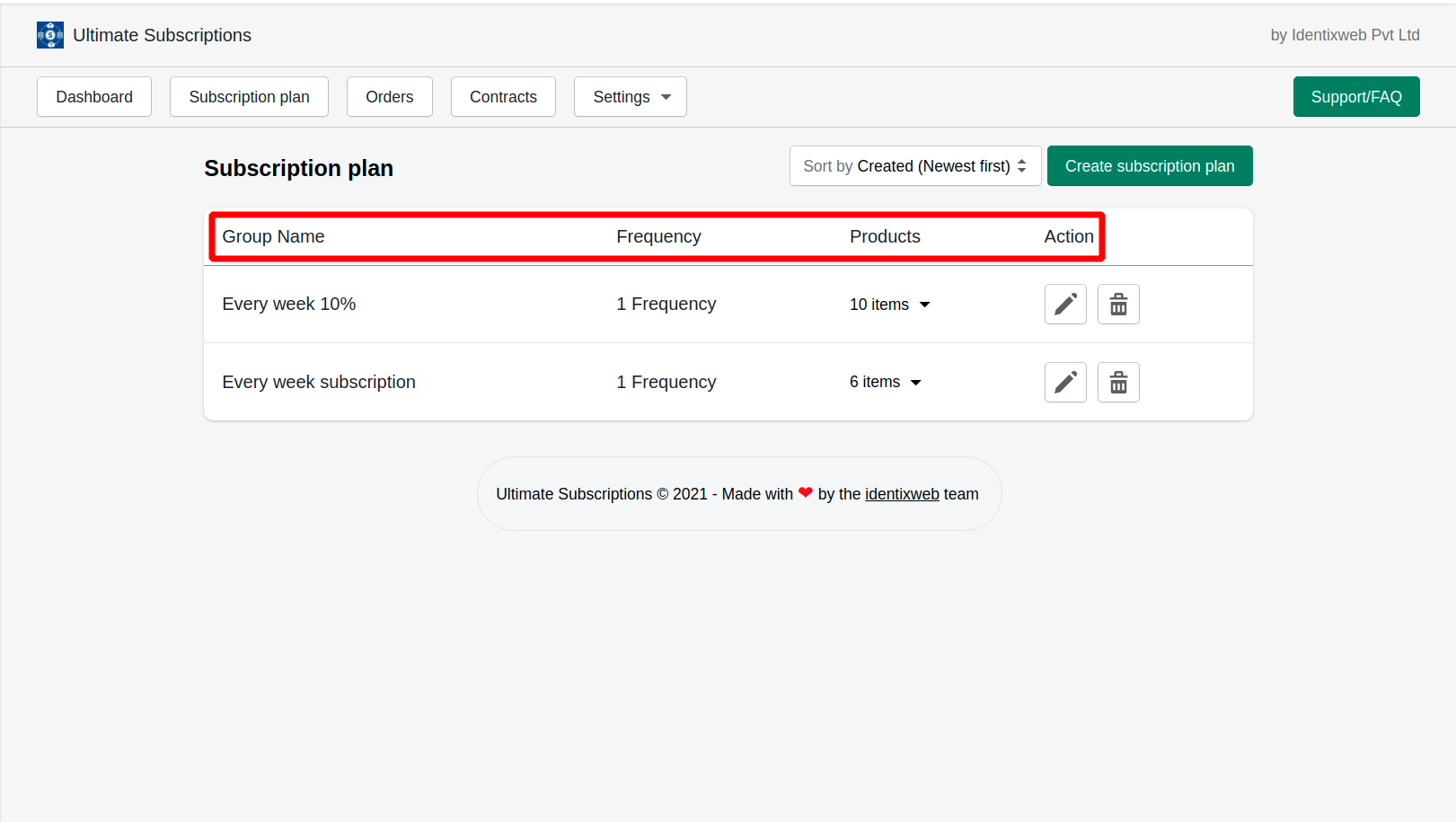Screen dimensions: 1456x822
Task: Open the 'Sort by Created' dropdown
Action: (x=914, y=165)
